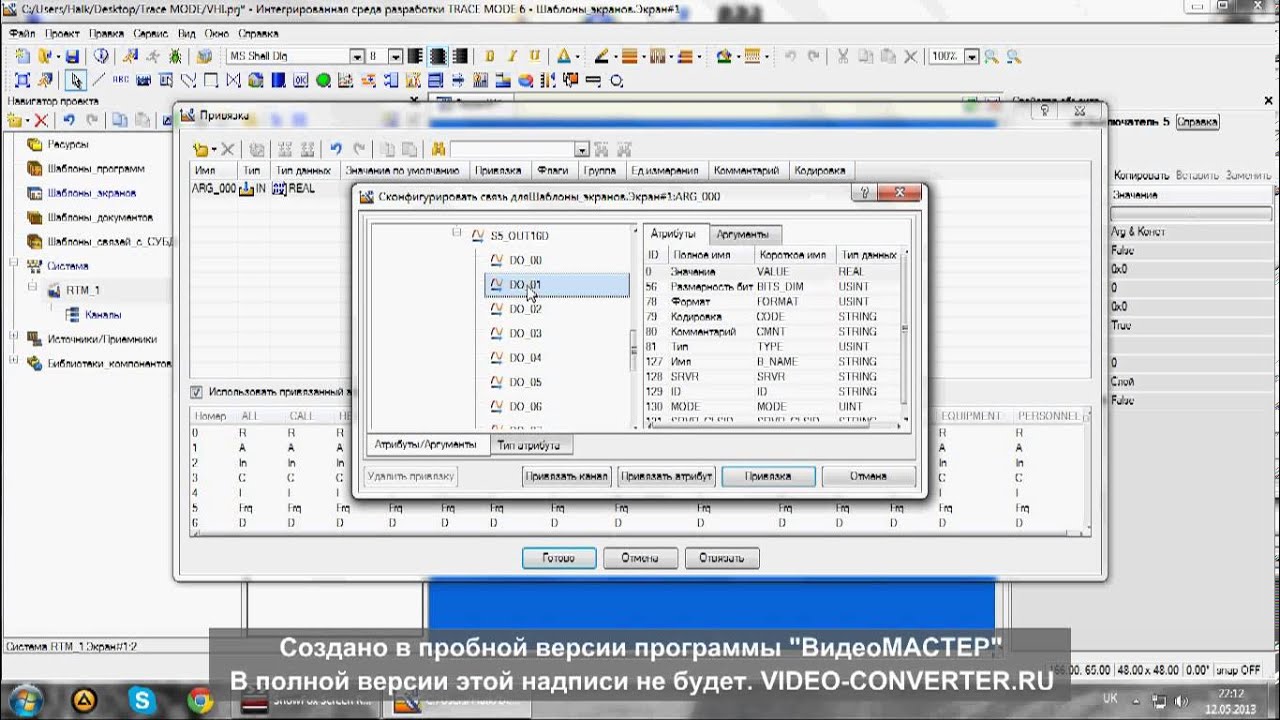Toggle Underline text formatting icon
This screenshot has height=720, width=1280.
(535, 56)
